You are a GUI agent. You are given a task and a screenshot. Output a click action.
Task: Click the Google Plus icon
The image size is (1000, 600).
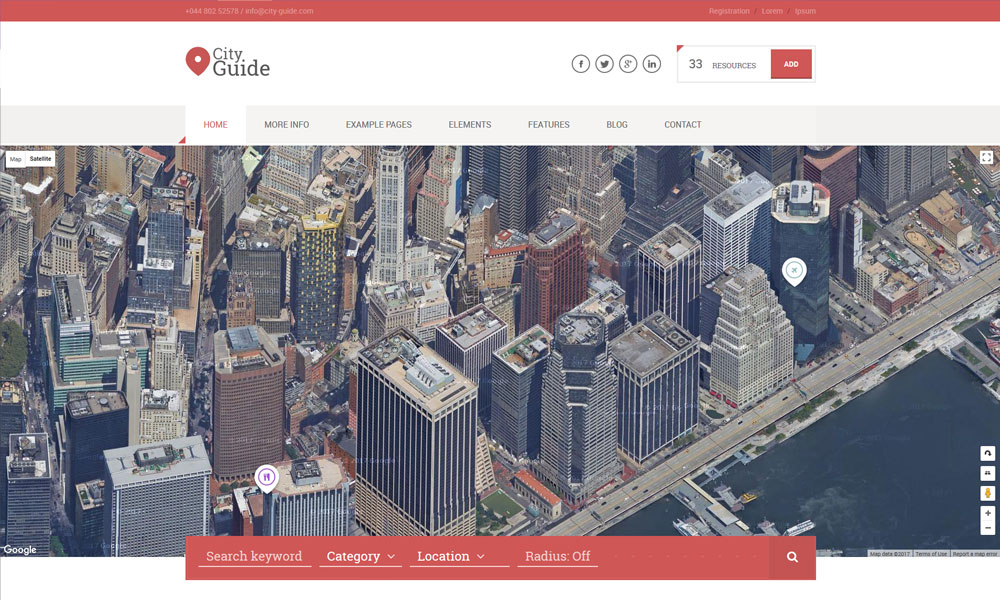pyautogui.click(x=628, y=64)
